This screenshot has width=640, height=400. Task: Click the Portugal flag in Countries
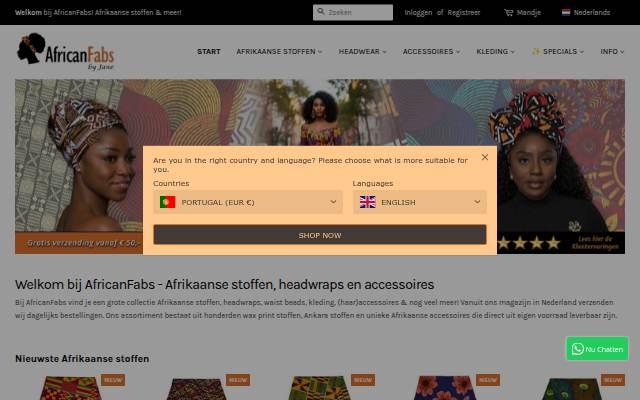coord(167,202)
